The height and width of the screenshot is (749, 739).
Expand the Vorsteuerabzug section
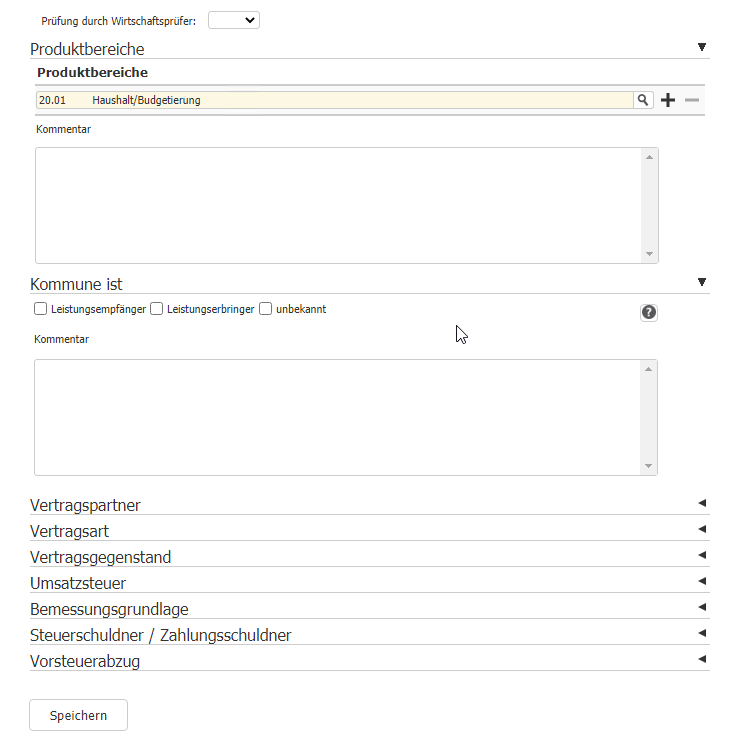[702, 659]
